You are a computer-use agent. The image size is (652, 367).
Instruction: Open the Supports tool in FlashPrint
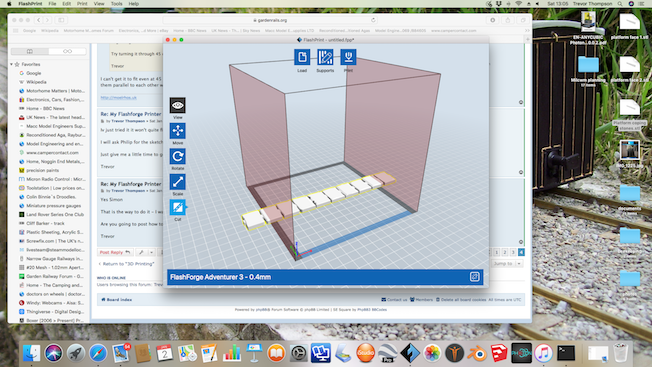click(x=325, y=57)
